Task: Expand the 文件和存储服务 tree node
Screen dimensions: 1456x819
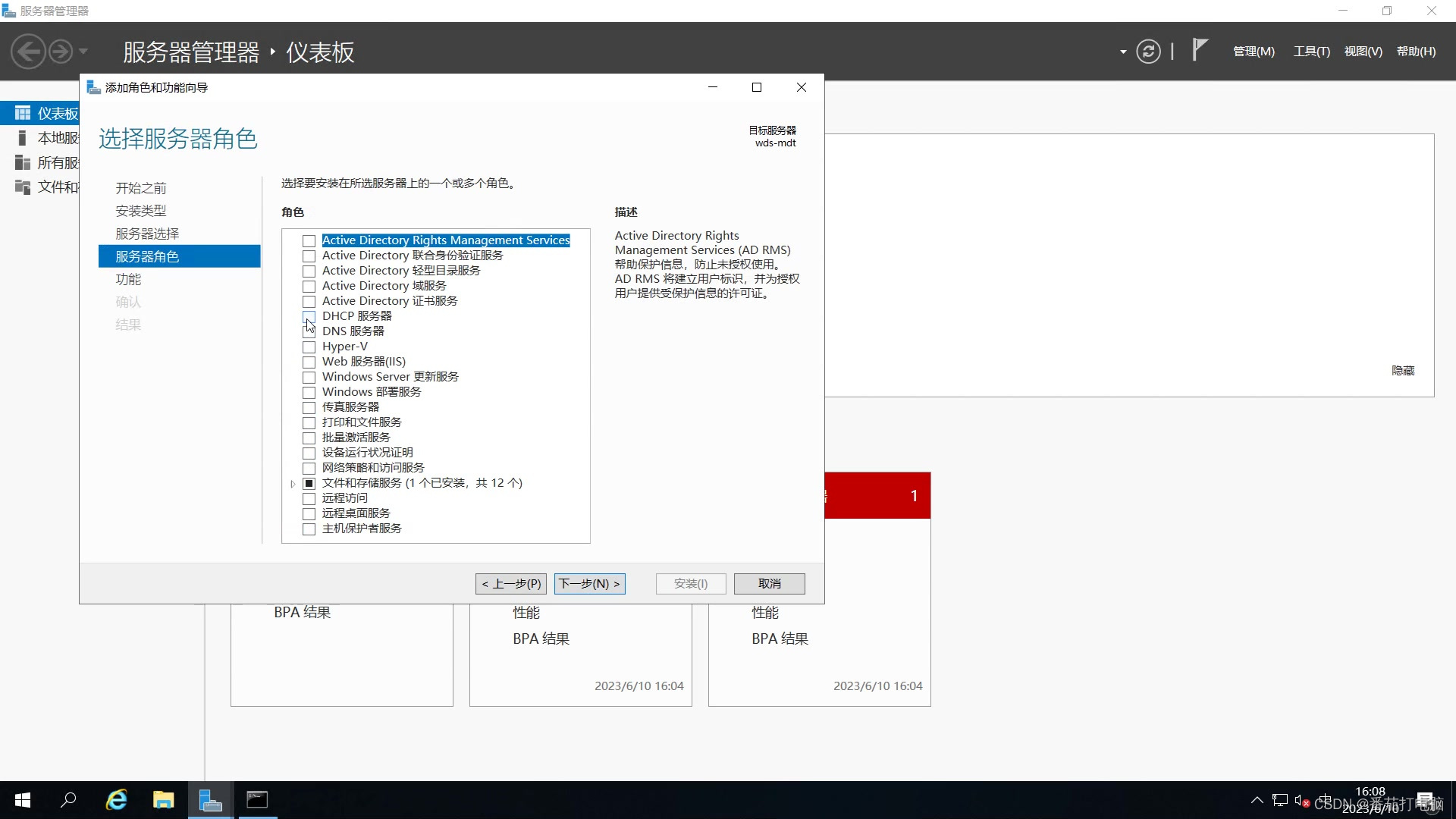Action: 293,484
